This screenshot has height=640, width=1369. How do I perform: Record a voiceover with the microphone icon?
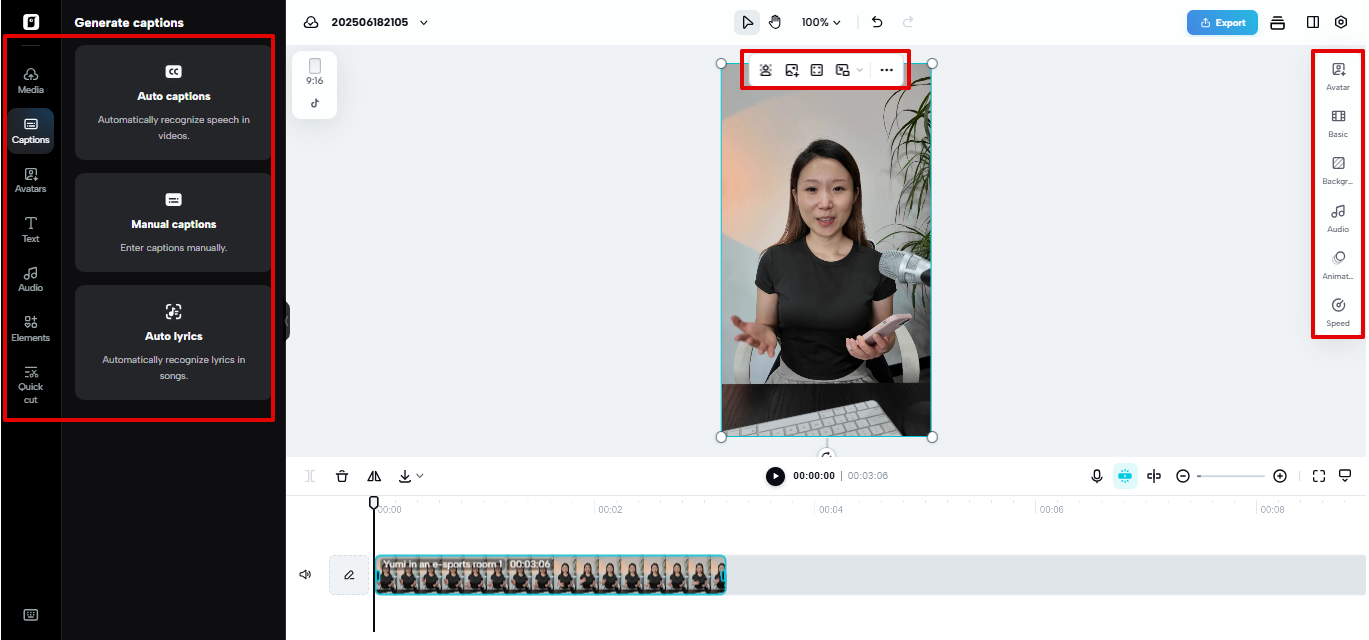(x=1096, y=475)
